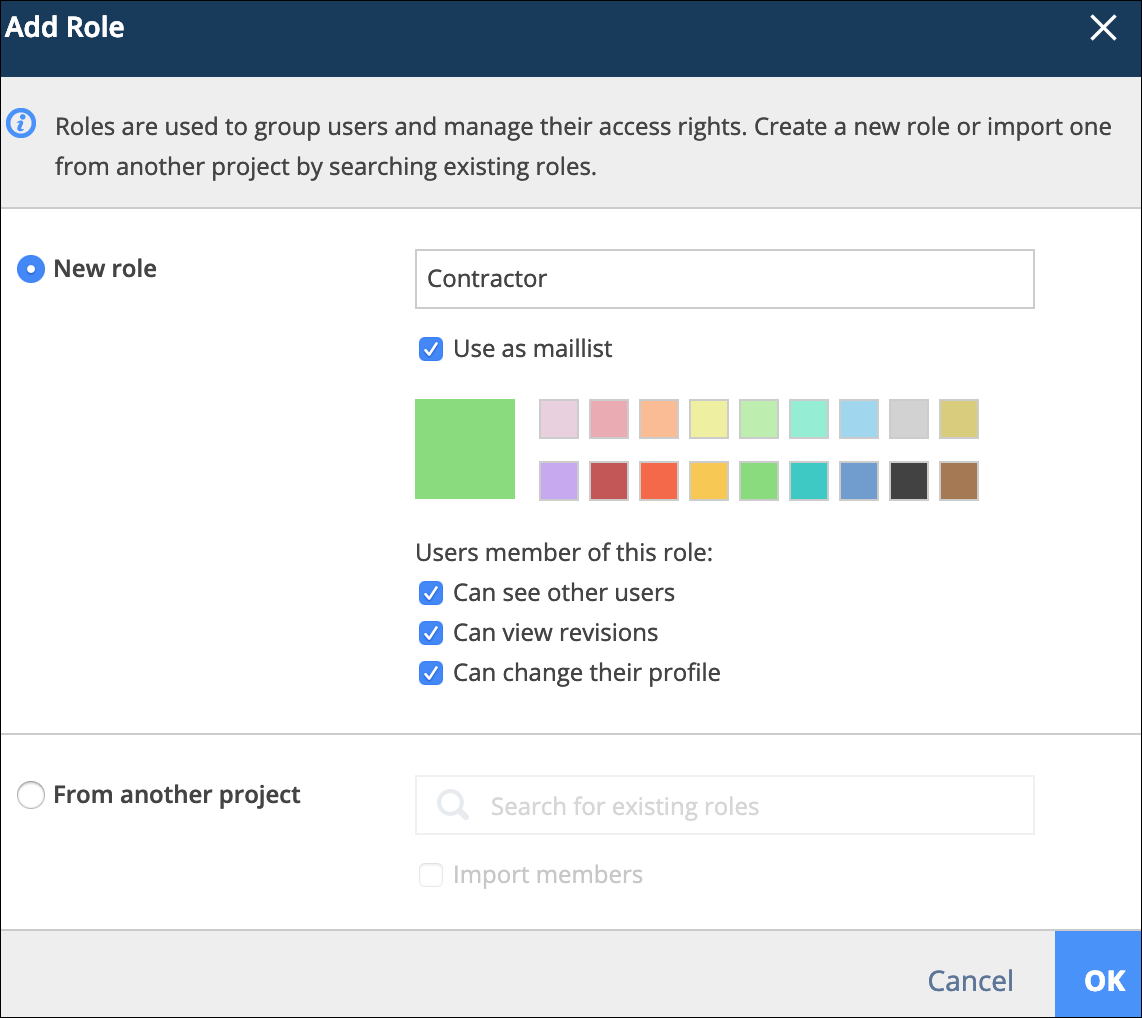Viewport: 1142px width, 1018px height.
Task: Click the Use as maillist label
Action: [x=532, y=349]
